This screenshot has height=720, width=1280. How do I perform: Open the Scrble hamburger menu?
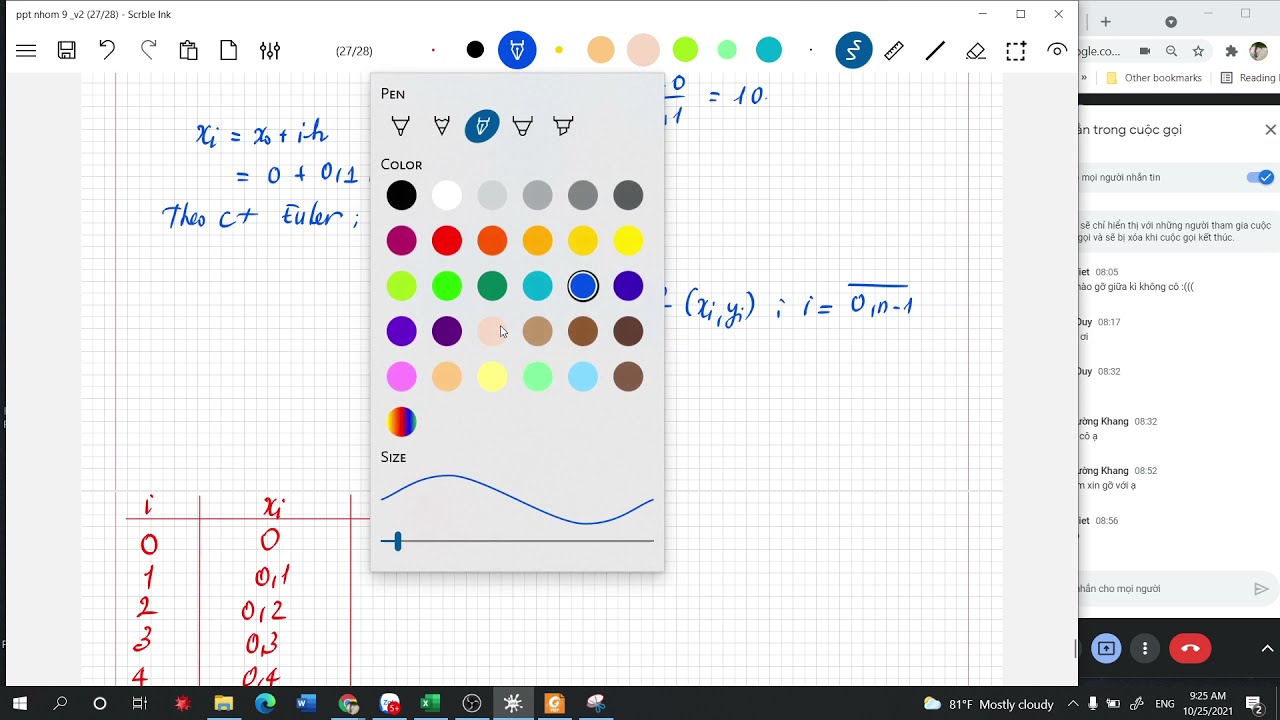click(x=26, y=50)
